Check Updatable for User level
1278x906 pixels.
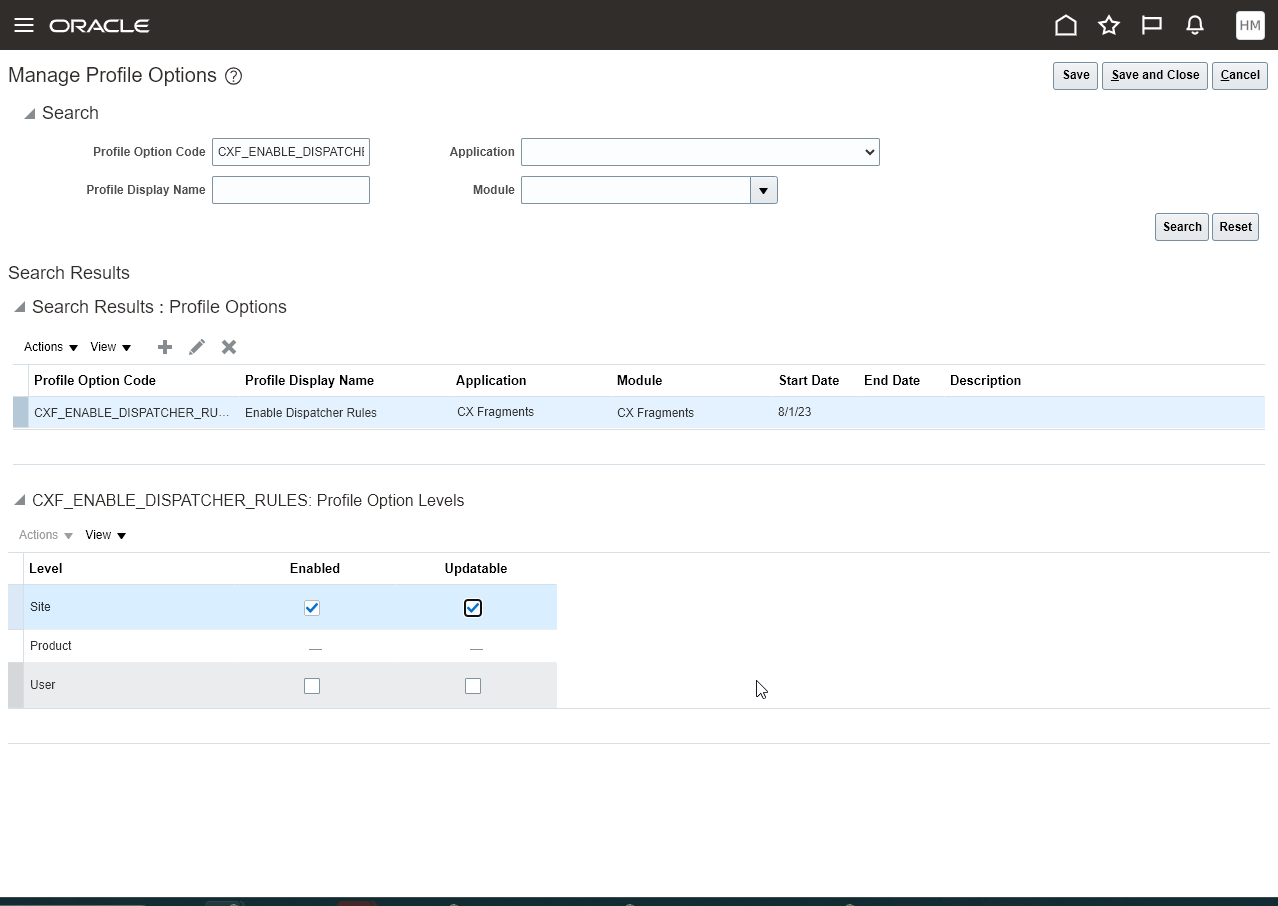coord(473,686)
